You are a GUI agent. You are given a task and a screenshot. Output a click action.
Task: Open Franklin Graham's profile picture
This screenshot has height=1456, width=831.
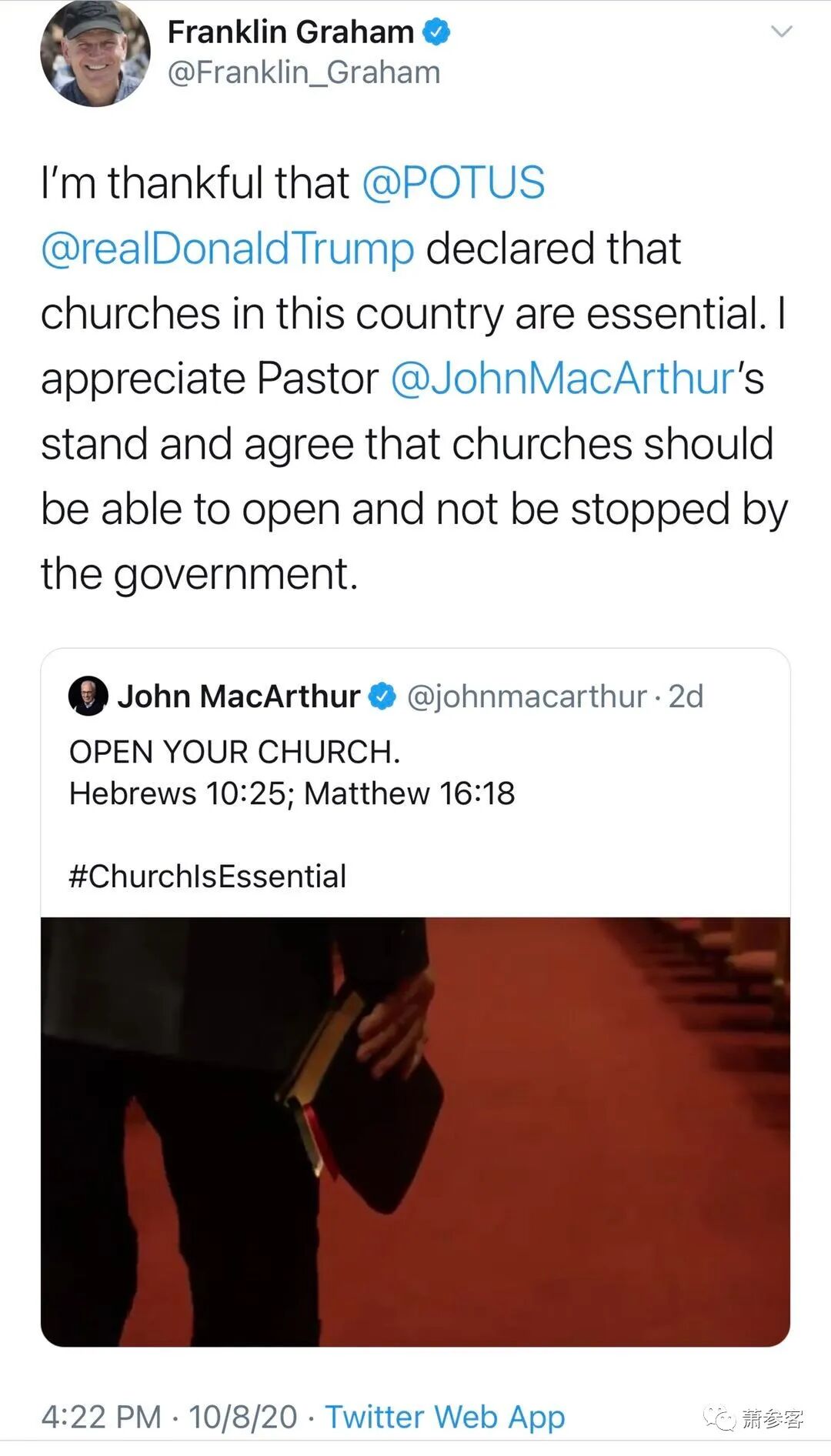pos(95,52)
